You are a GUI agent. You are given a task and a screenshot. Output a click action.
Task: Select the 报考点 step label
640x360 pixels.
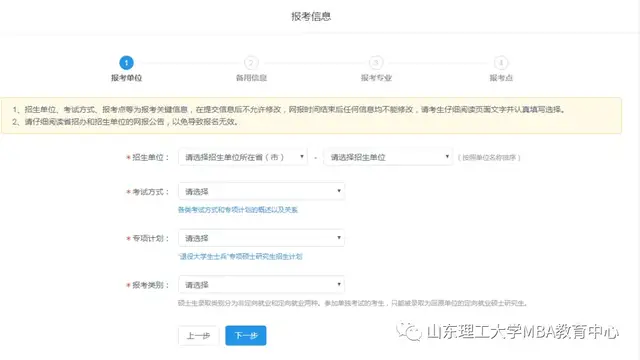tap(501, 78)
